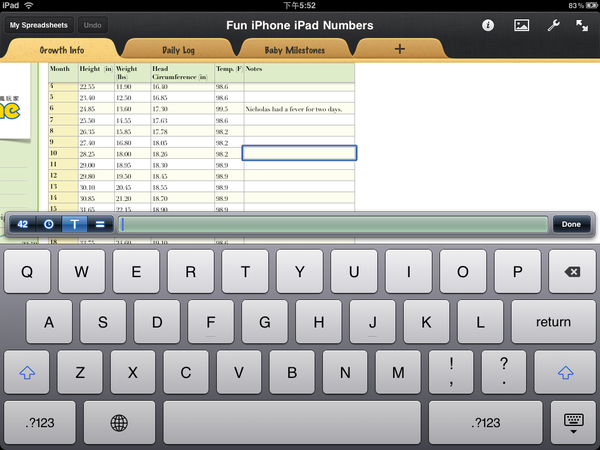Select height value 28.25
Viewport: 600px width, 450px height.
pos(96,154)
